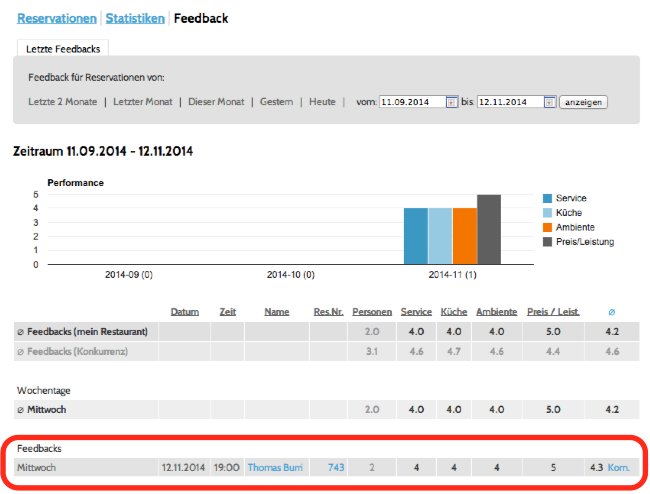Screen dimensions: 650x494
Task: Select the Feedbacks (mein Restaurant) row label
Action: tap(82, 332)
